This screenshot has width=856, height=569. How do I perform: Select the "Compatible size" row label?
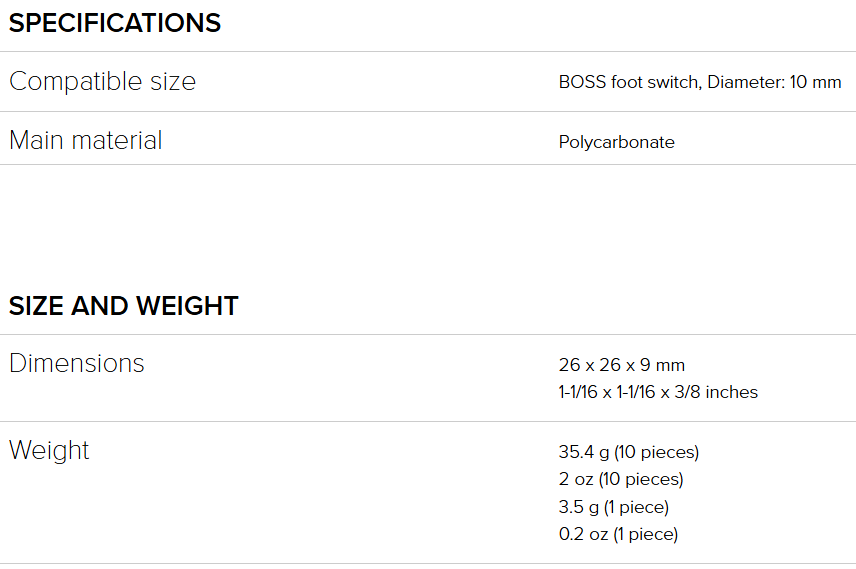tap(102, 82)
